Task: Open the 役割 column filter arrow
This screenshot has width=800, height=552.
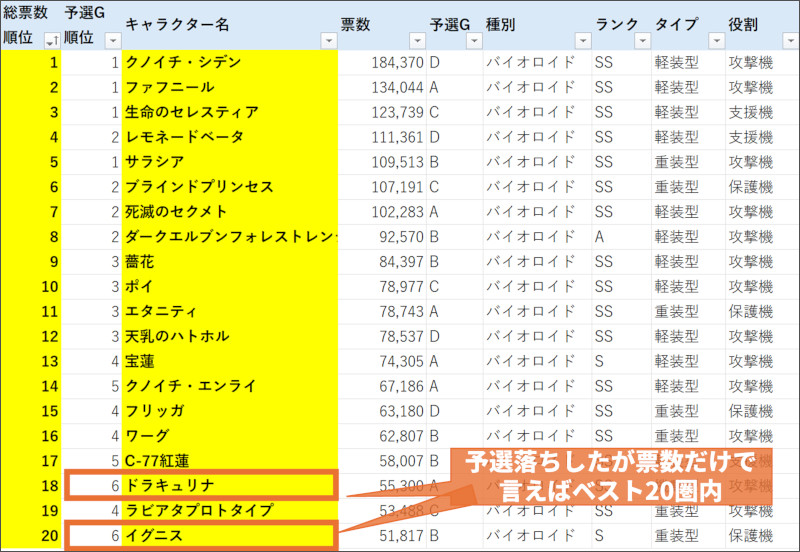Action: click(790, 40)
